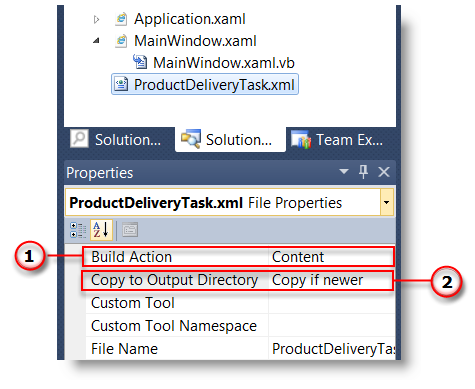This screenshot has height=389, width=475.
Task: Toggle auto-hide pin on Properties panel
Action: [x=363, y=172]
